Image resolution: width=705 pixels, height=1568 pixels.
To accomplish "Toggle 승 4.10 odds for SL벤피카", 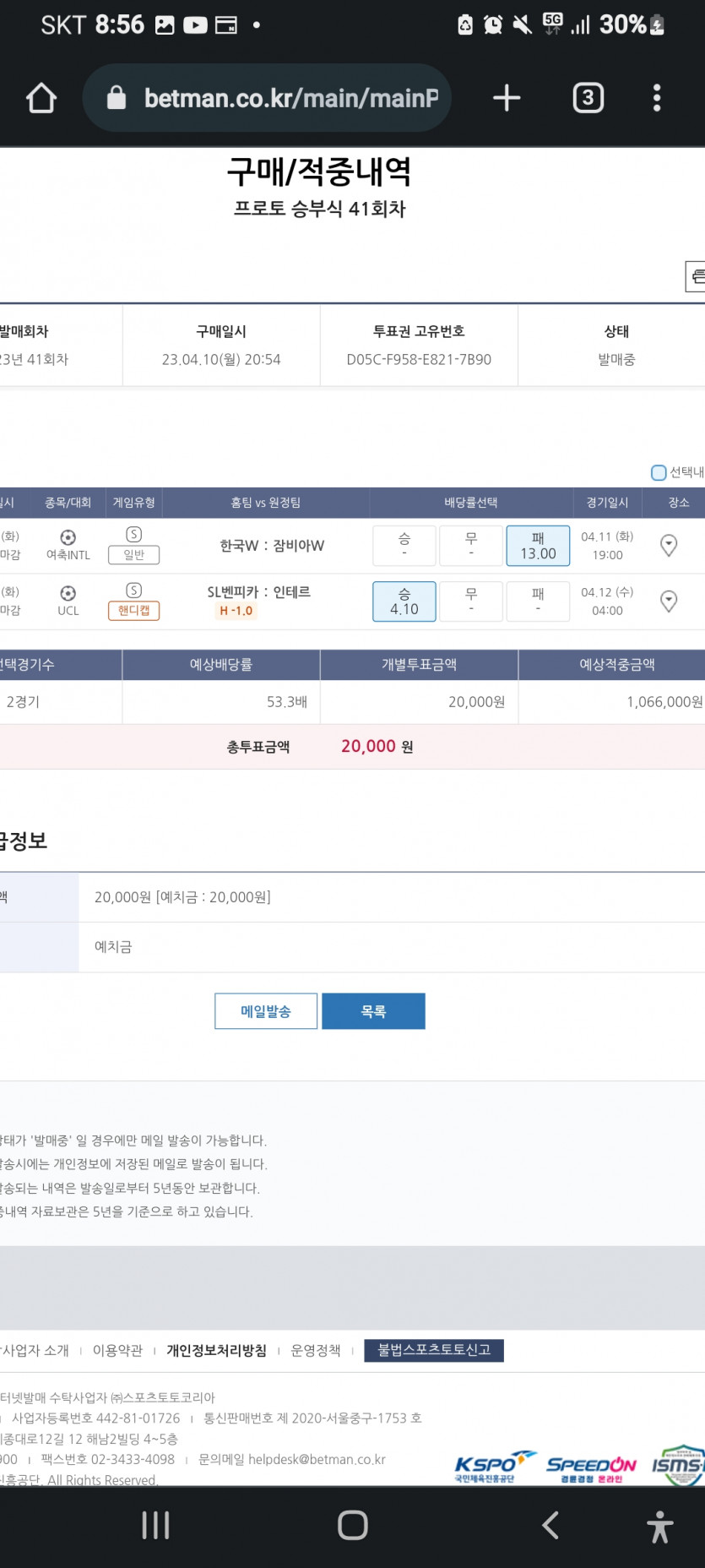I will coord(404,602).
